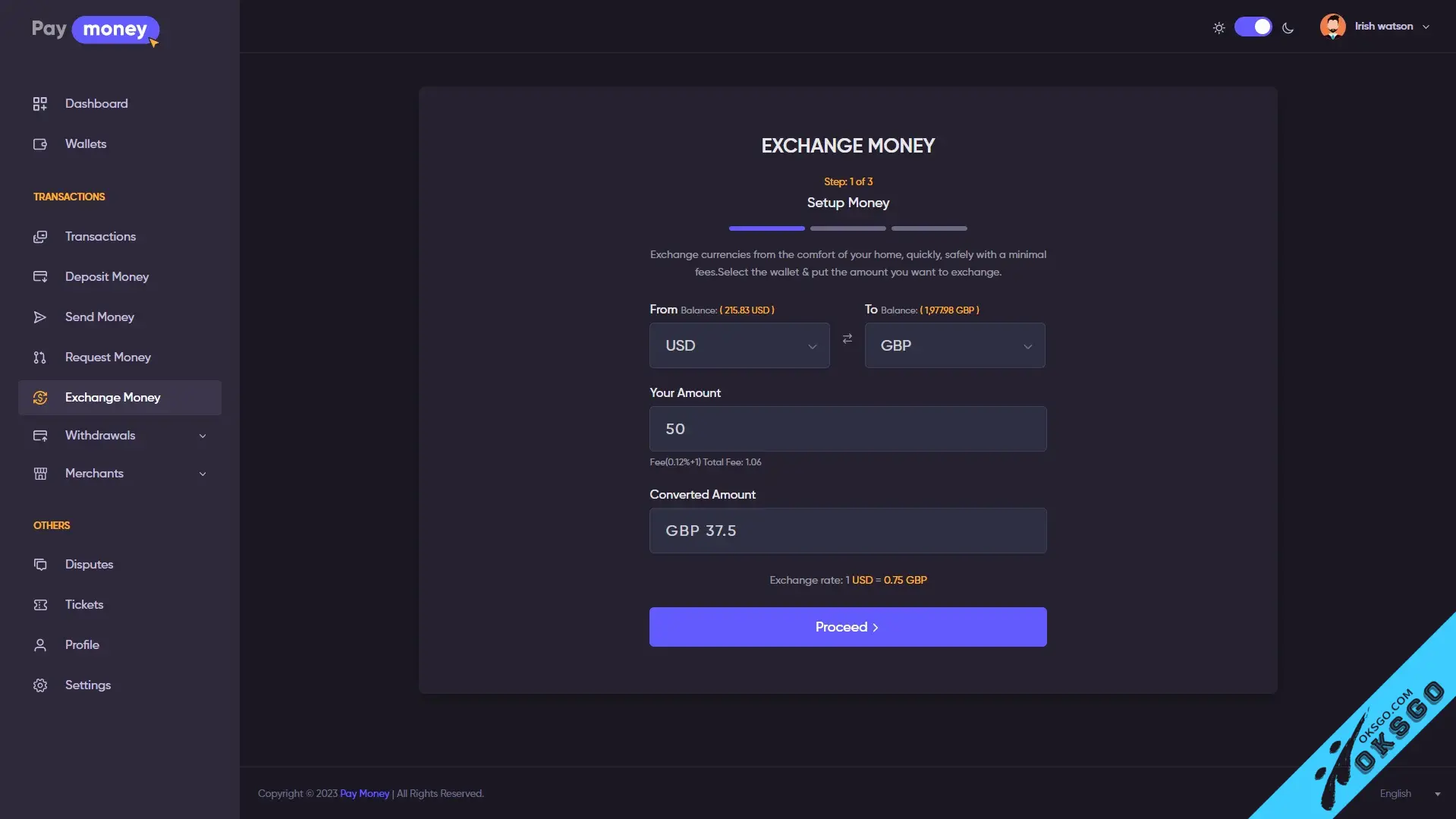The image size is (1456, 819).
Task: Click the Disputes icon in sidebar
Action: pyautogui.click(x=40, y=565)
